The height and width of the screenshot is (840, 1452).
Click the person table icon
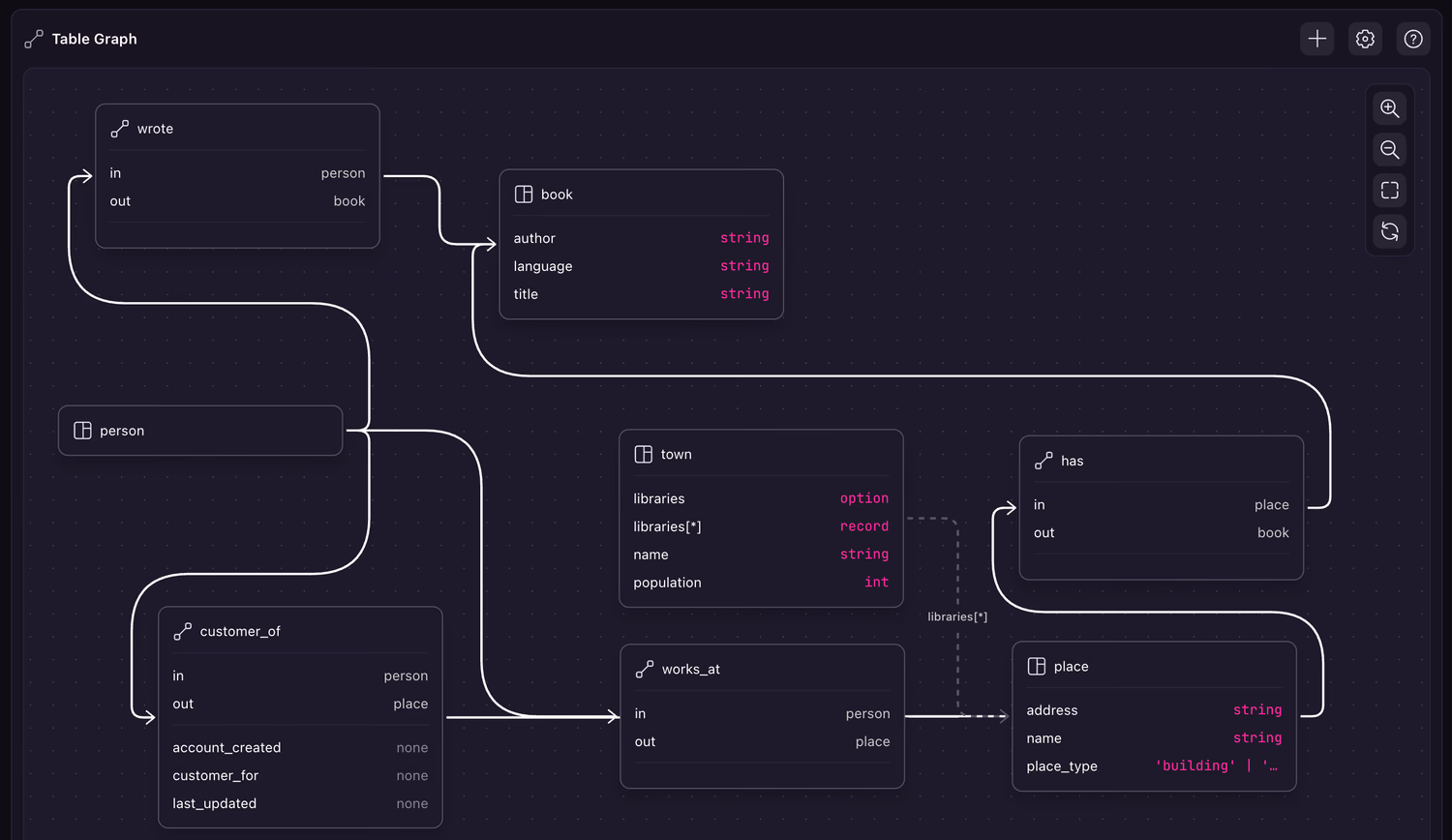pos(82,431)
